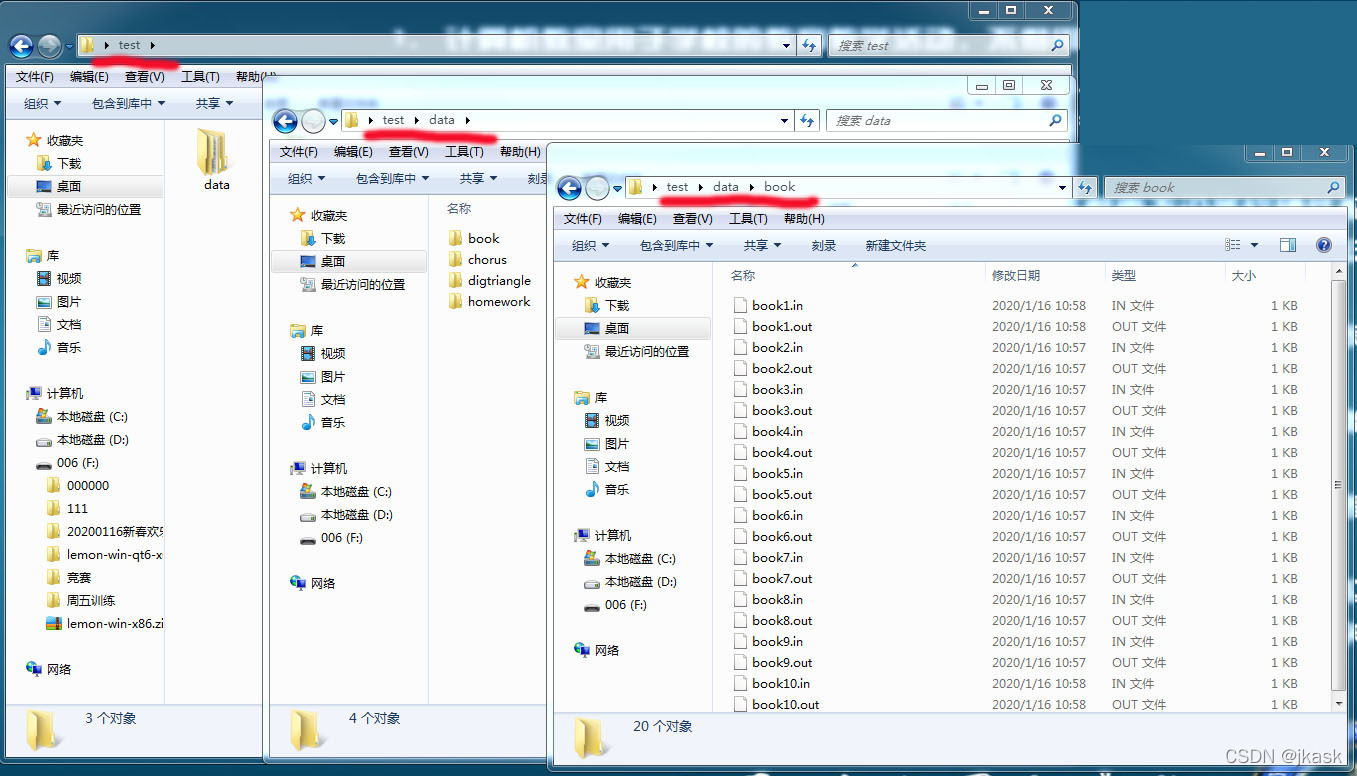Image resolution: width=1357 pixels, height=776 pixels.
Task: Click the Back arrow in the test window
Action: (x=21, y=46)
